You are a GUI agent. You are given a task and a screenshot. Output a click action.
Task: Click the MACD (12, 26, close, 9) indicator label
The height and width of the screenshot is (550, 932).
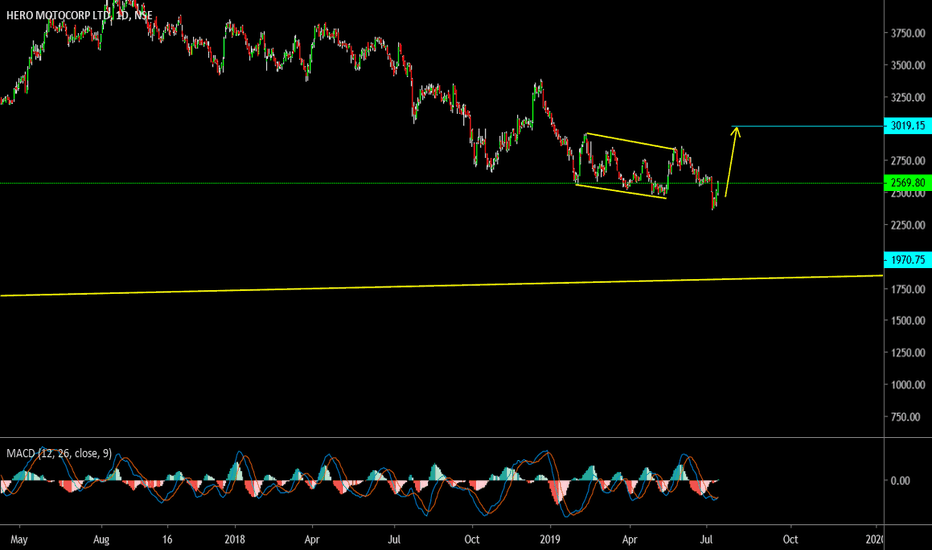(x=59, y=454)
